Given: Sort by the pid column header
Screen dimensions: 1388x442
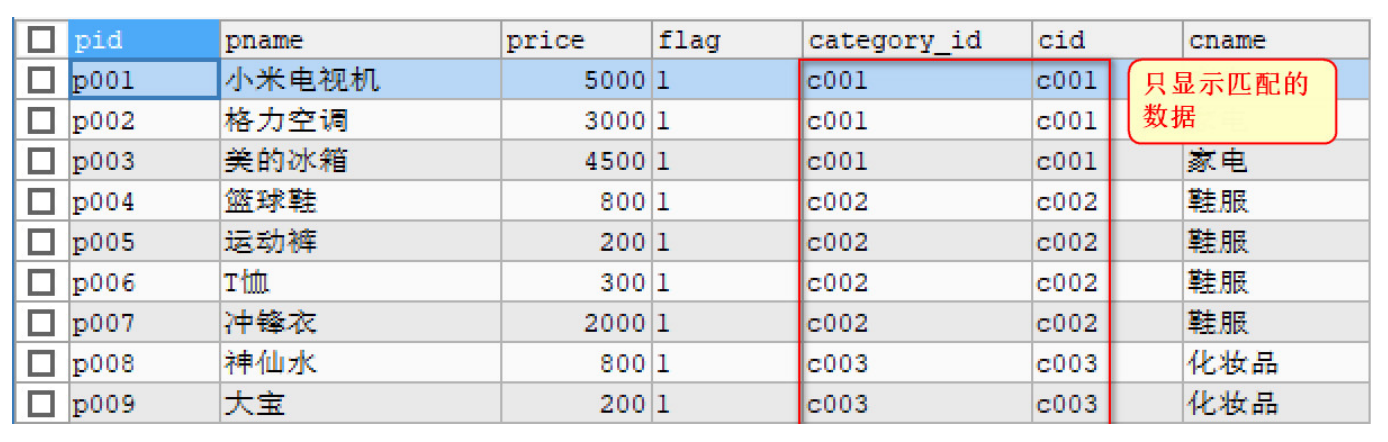Looking at the screenshot, I should coord(144,40).
